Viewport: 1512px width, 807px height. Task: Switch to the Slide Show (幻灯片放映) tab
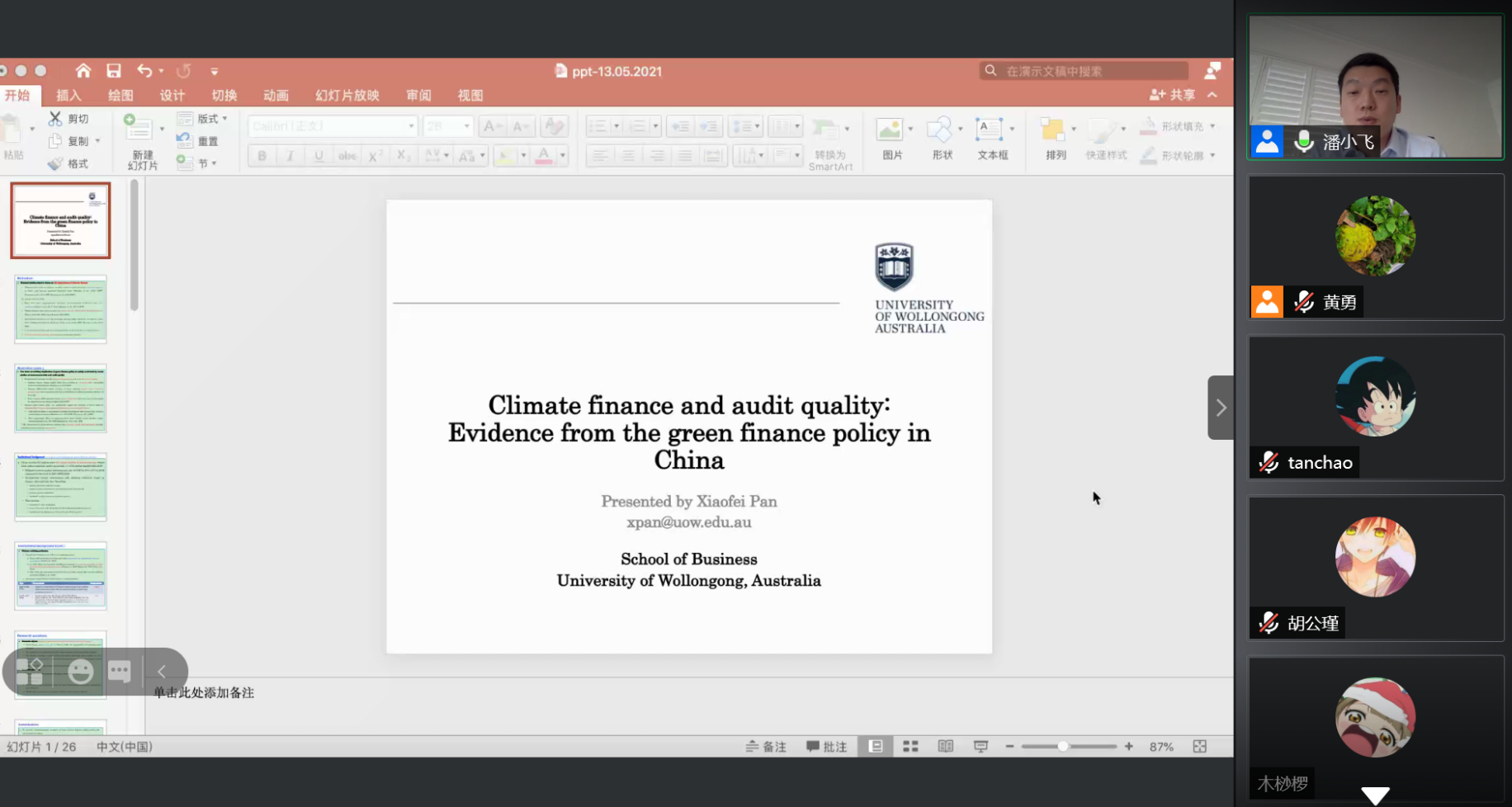click(x=347, y=95)
